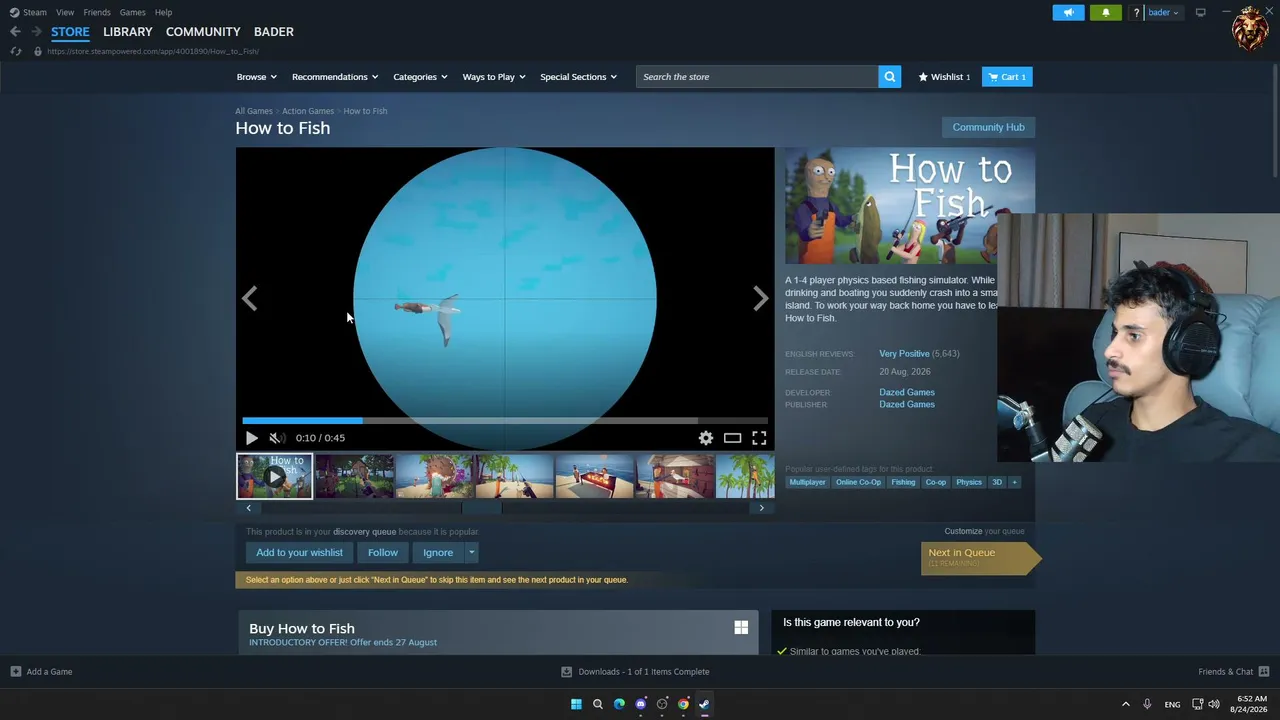Select the forest cabin screenshot thumbnail
This screenshot has width=1280, height=720.
pyautogui.click(x=355, y=476)
